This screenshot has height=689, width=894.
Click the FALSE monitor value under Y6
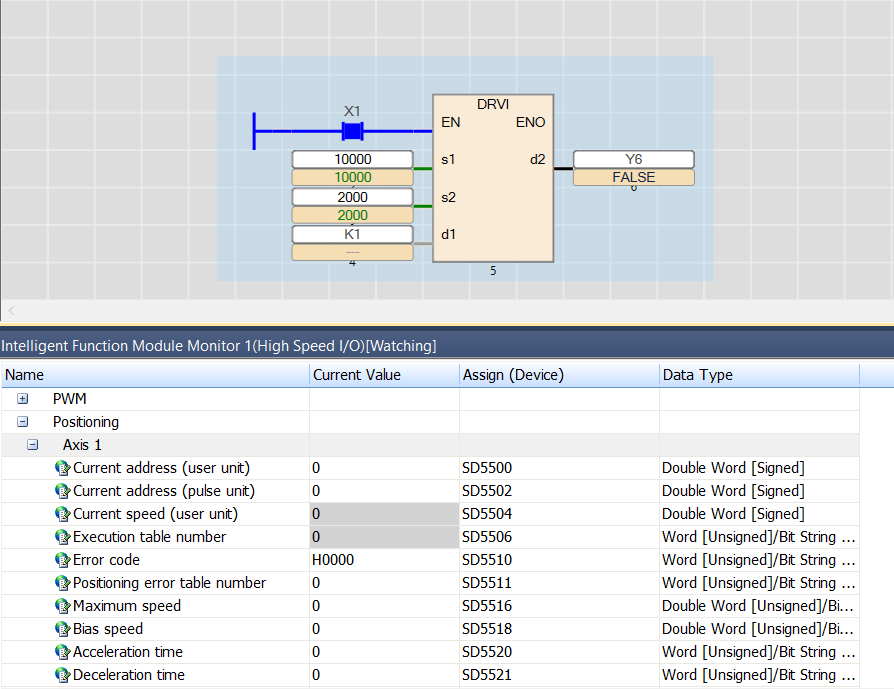(633, 177)
